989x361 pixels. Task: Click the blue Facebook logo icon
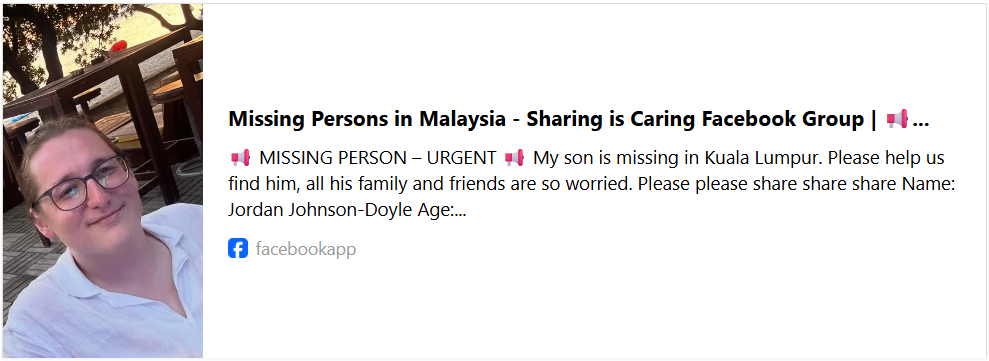[238, 249]
